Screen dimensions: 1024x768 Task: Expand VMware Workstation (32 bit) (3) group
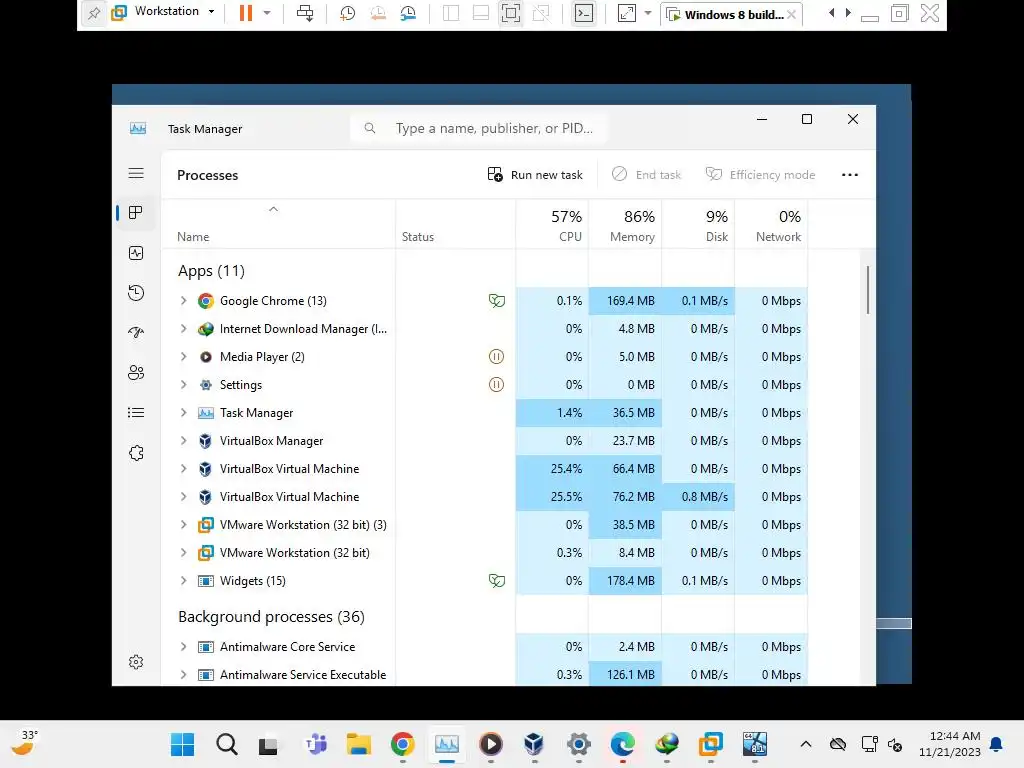(184, 524)
